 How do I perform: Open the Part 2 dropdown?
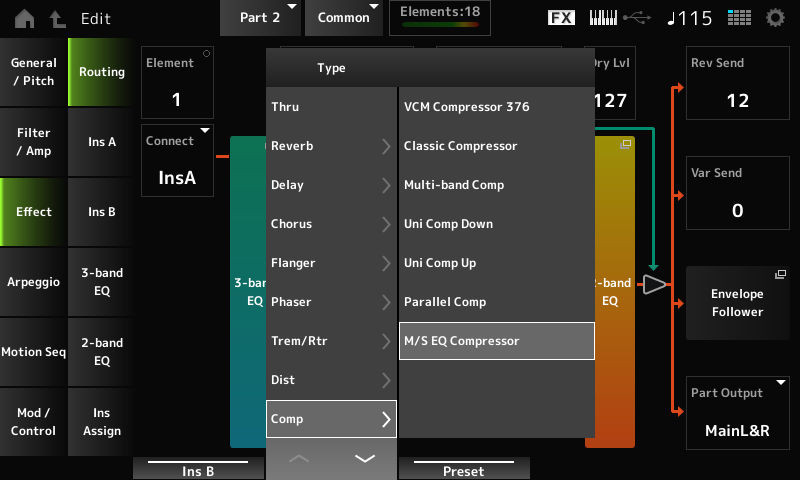[x=269, y=18]
